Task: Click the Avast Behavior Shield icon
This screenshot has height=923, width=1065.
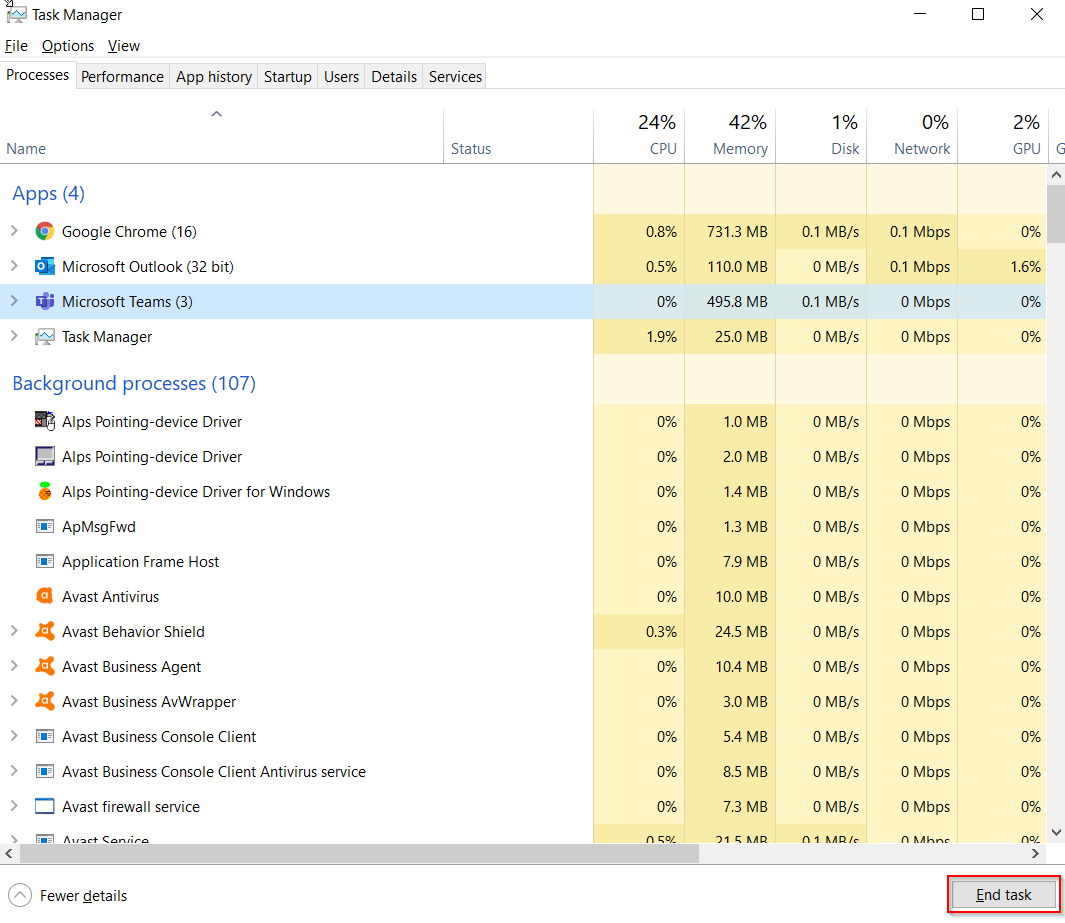Action: 45,632
